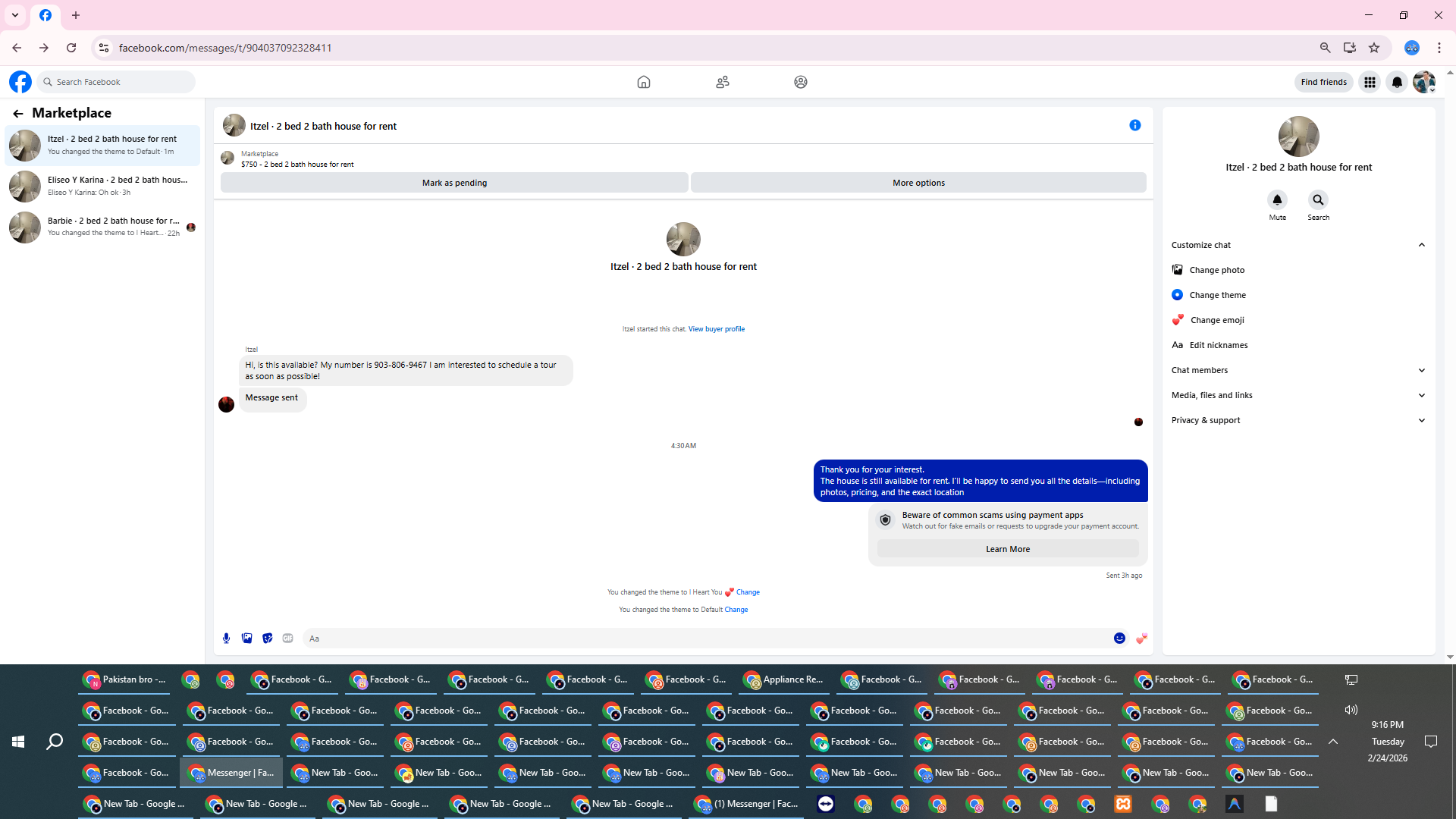Click Mark as pending button
The width and height of the screenshot is (1456, 819).
pyautogui.click(x=454, y=183)
